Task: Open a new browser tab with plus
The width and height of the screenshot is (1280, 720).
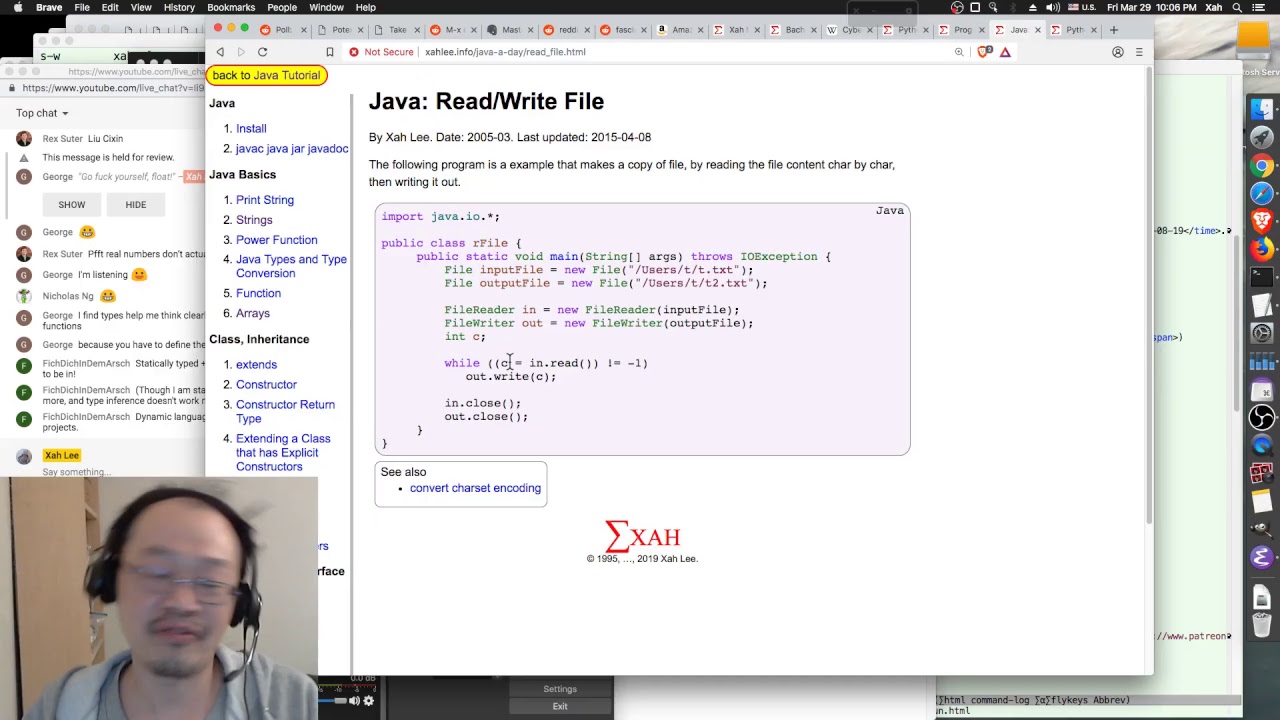Action: click(x=1114, y=30)
